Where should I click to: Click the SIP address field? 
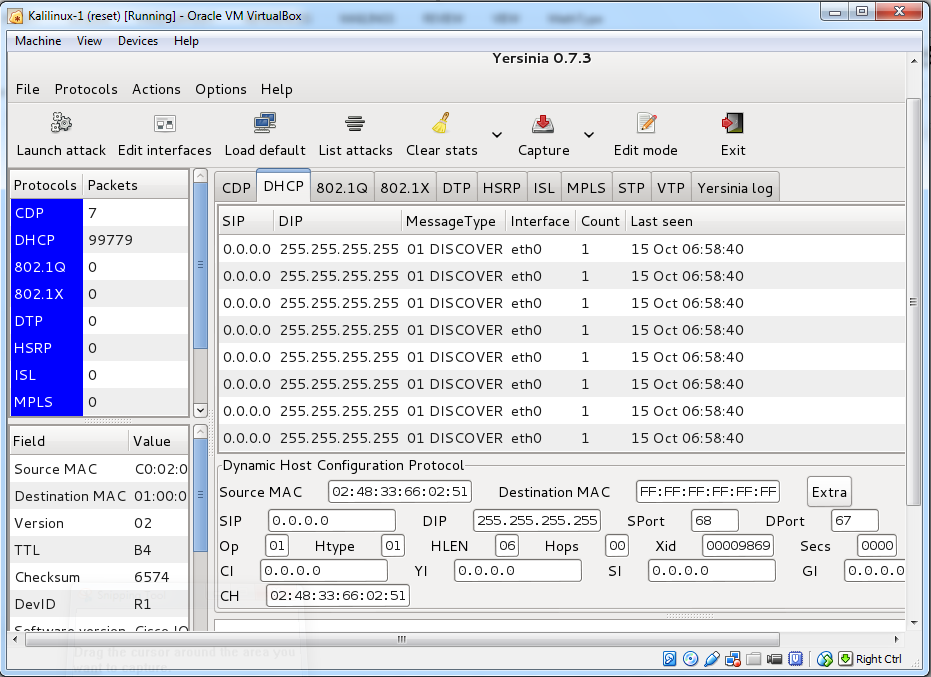pos(331,521)
